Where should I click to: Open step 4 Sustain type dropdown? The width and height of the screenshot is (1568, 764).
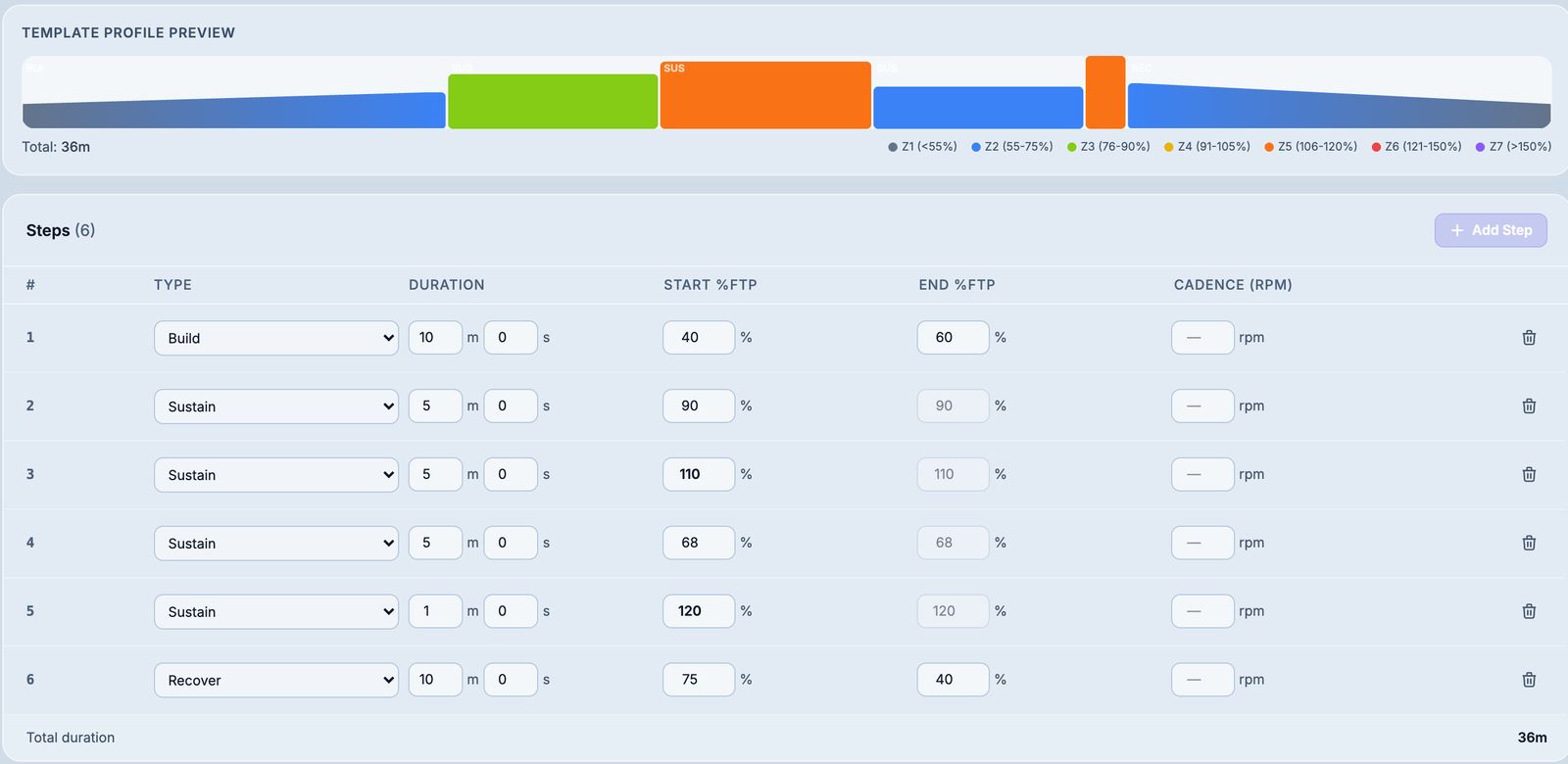click(x=276, y=544)
